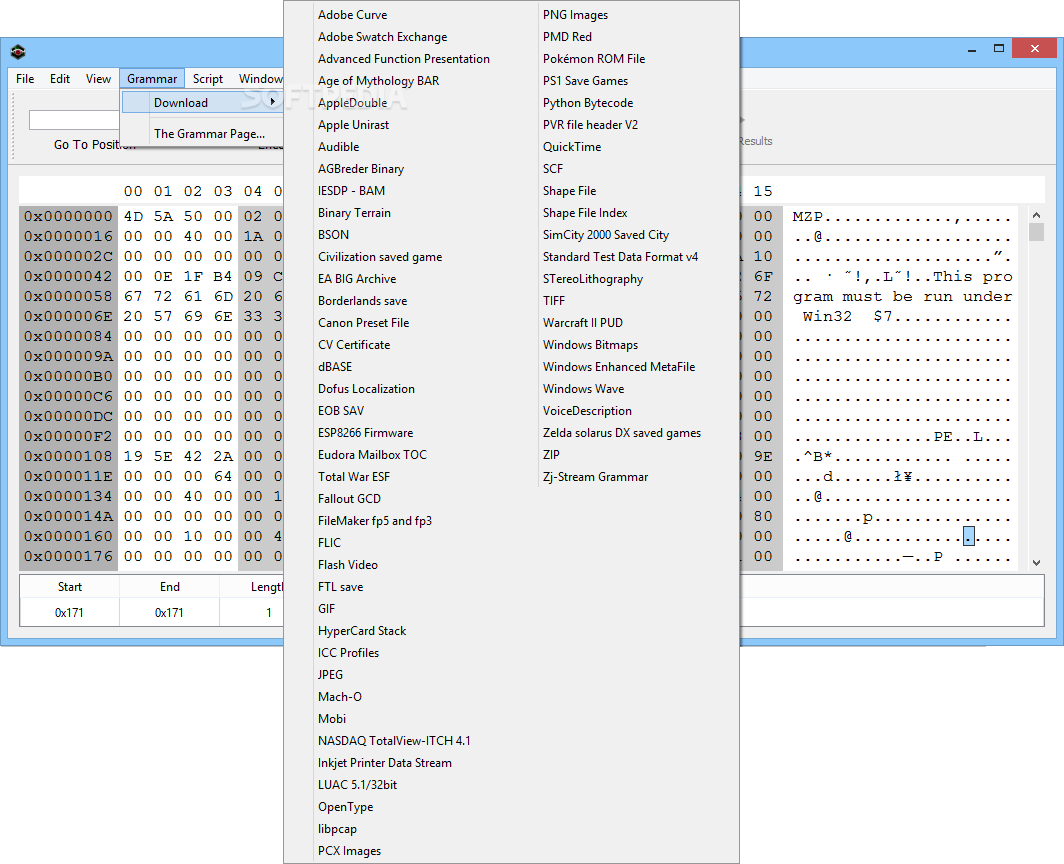
Task: Open the File menu
Action: click(x=25, y=79)
